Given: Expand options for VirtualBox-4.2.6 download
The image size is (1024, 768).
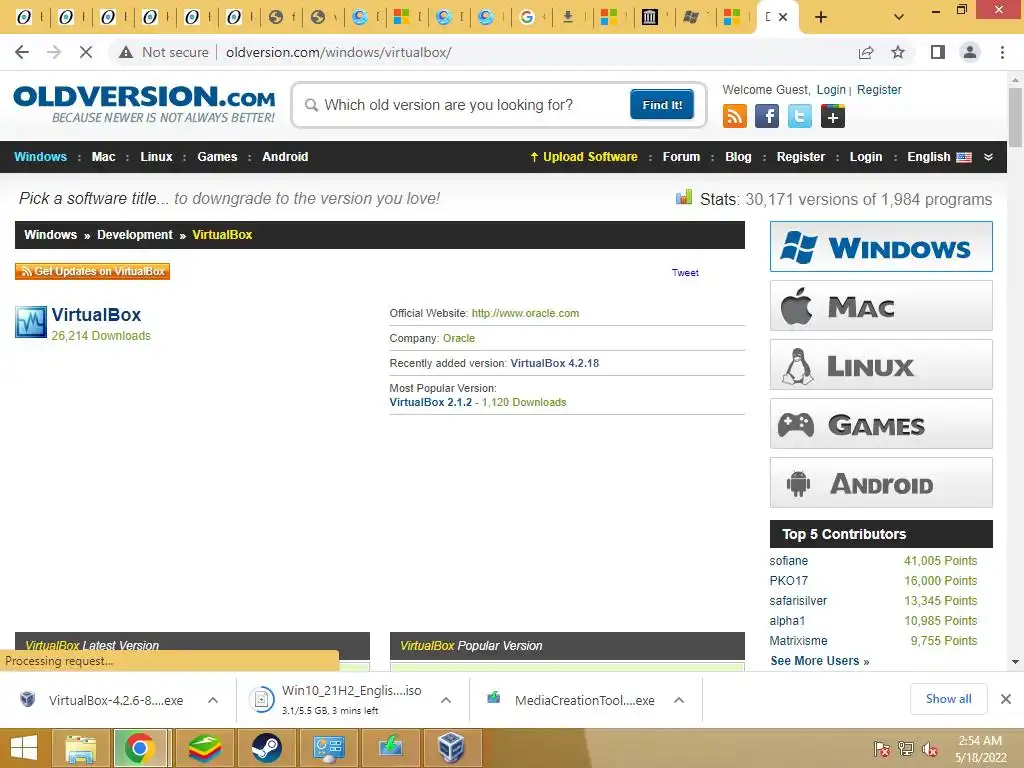Looking at the screenshot, I should [x=213, y=700].
